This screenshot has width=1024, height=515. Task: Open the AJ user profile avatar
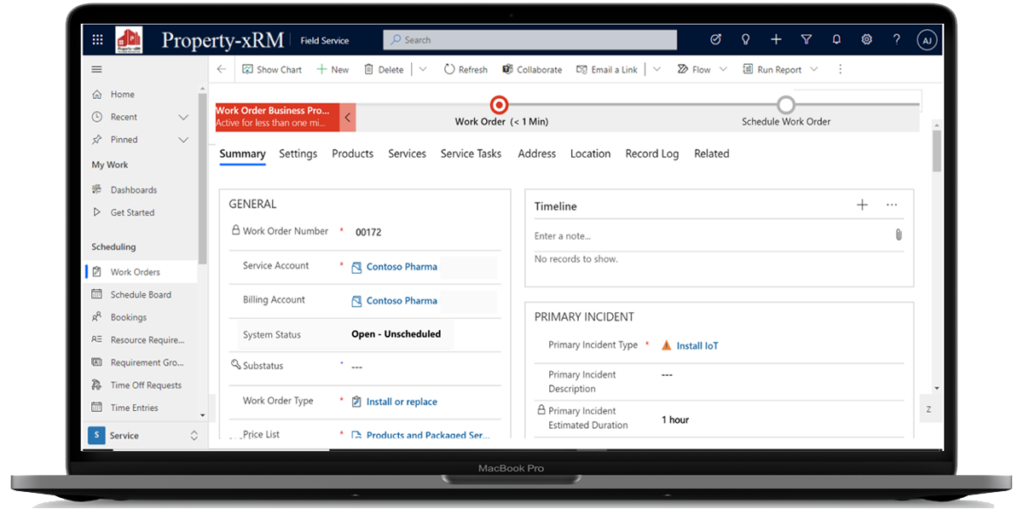point(927,40)
